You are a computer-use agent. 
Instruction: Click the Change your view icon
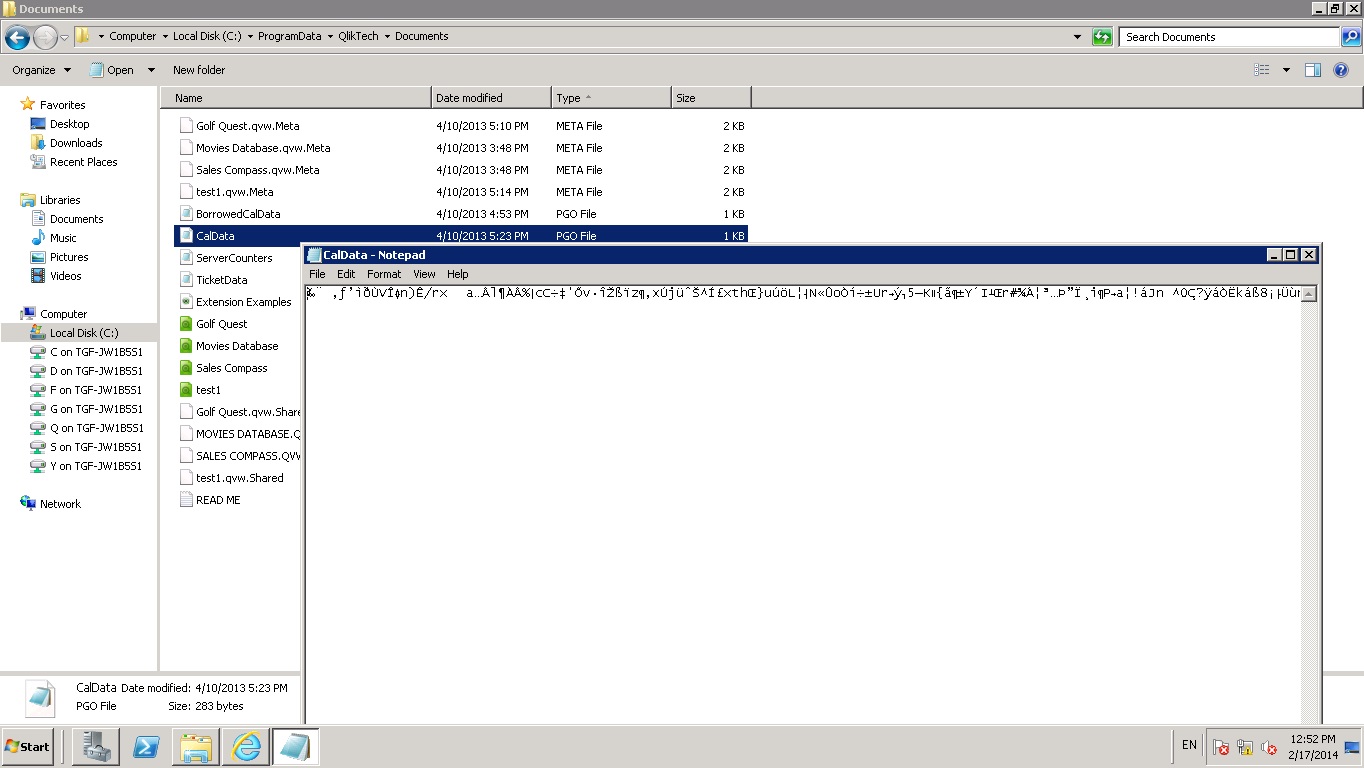point(1262,70)
